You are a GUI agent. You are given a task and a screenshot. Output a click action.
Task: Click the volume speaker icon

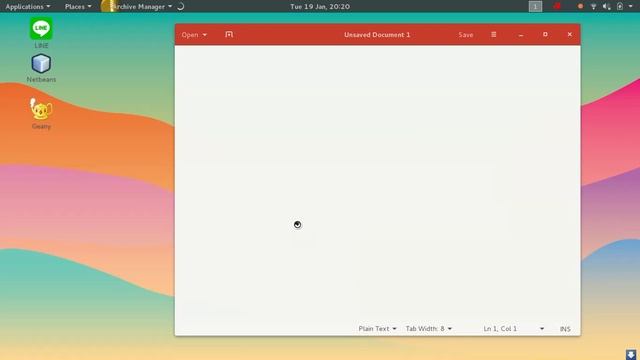pyautogui.click(x=607, y=6)
